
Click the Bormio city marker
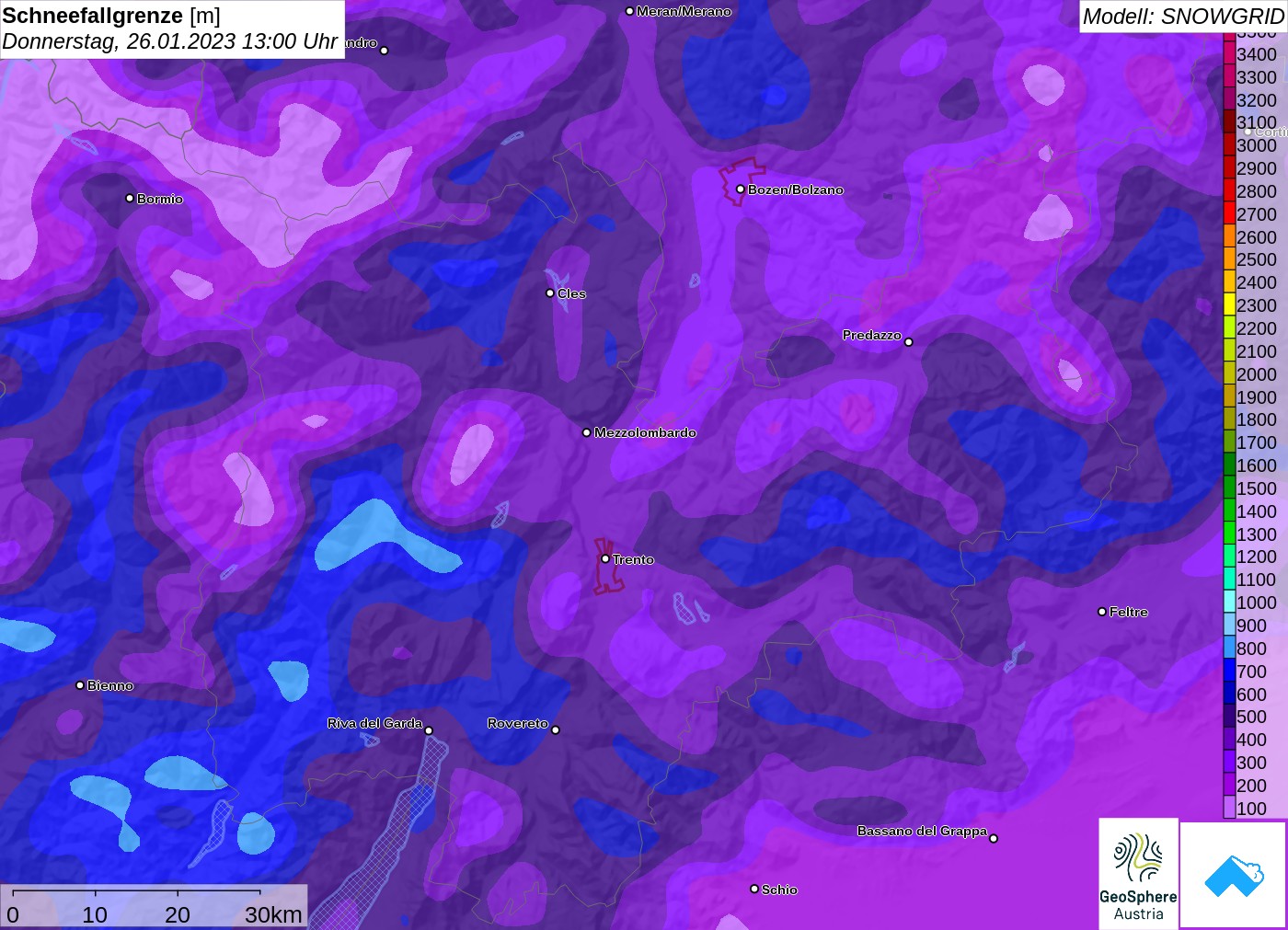(130, 199)
